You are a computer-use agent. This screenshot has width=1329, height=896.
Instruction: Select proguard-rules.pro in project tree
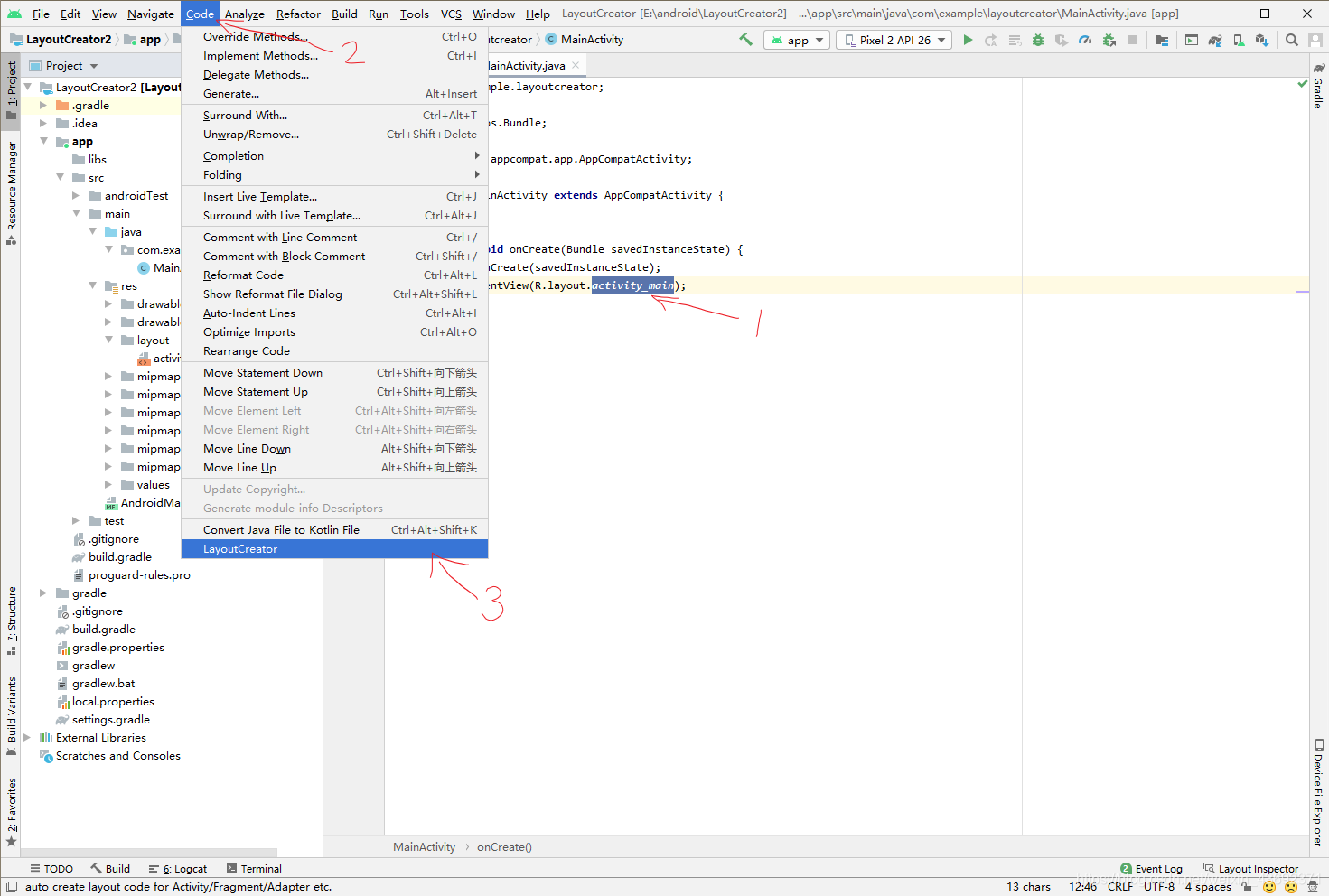(139, 575)
